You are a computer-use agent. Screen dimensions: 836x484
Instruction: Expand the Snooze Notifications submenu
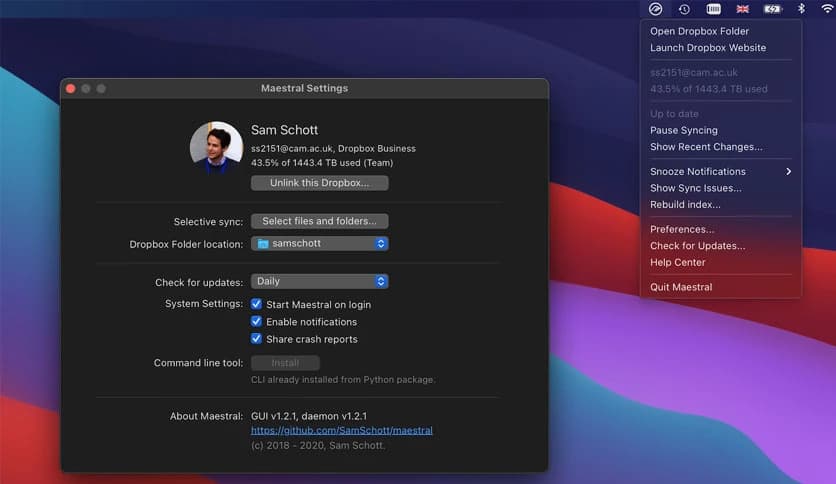[x=719, y=172]
